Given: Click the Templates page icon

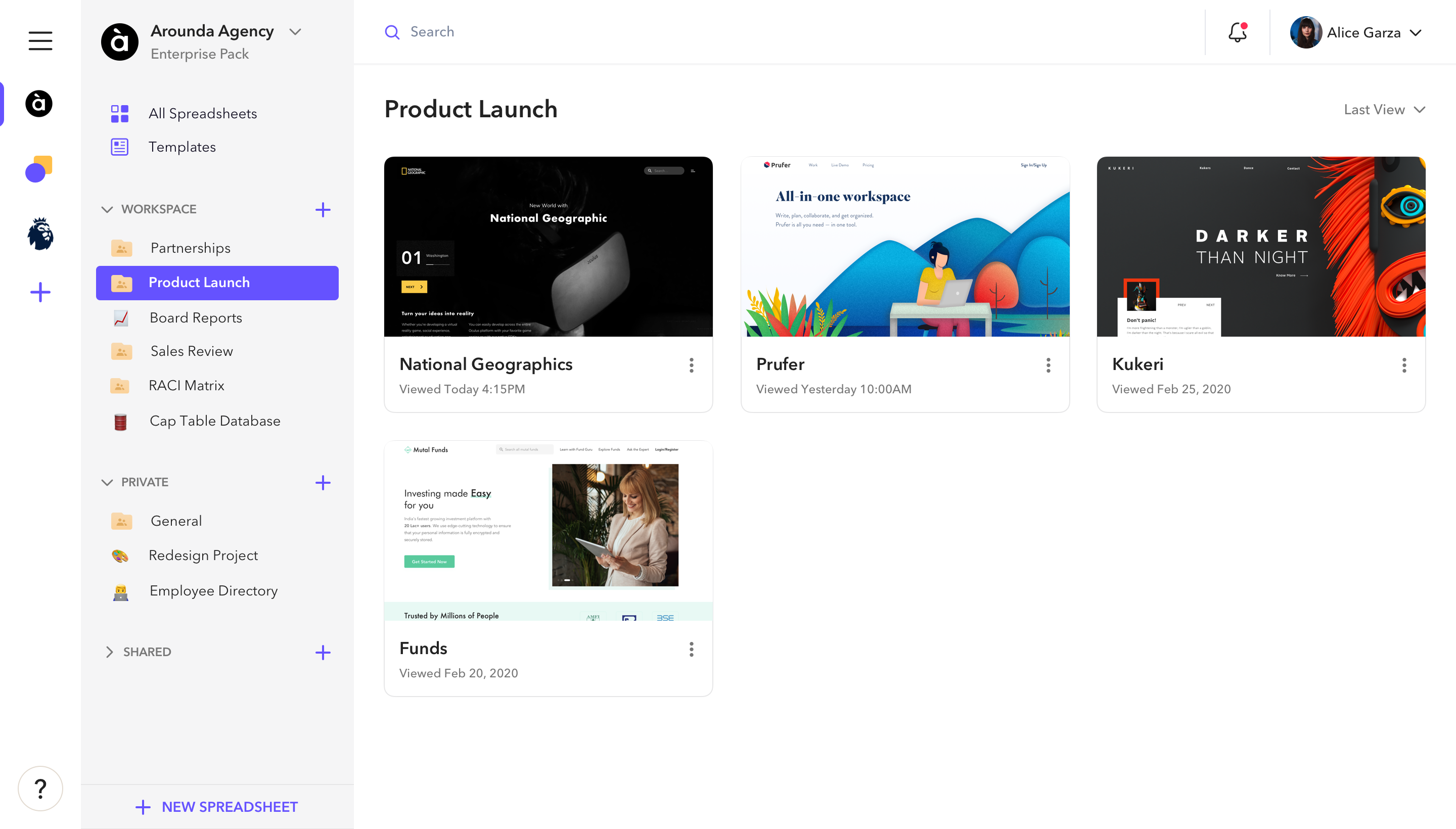Looking at the screenshot, I should [x=120, y=147].
